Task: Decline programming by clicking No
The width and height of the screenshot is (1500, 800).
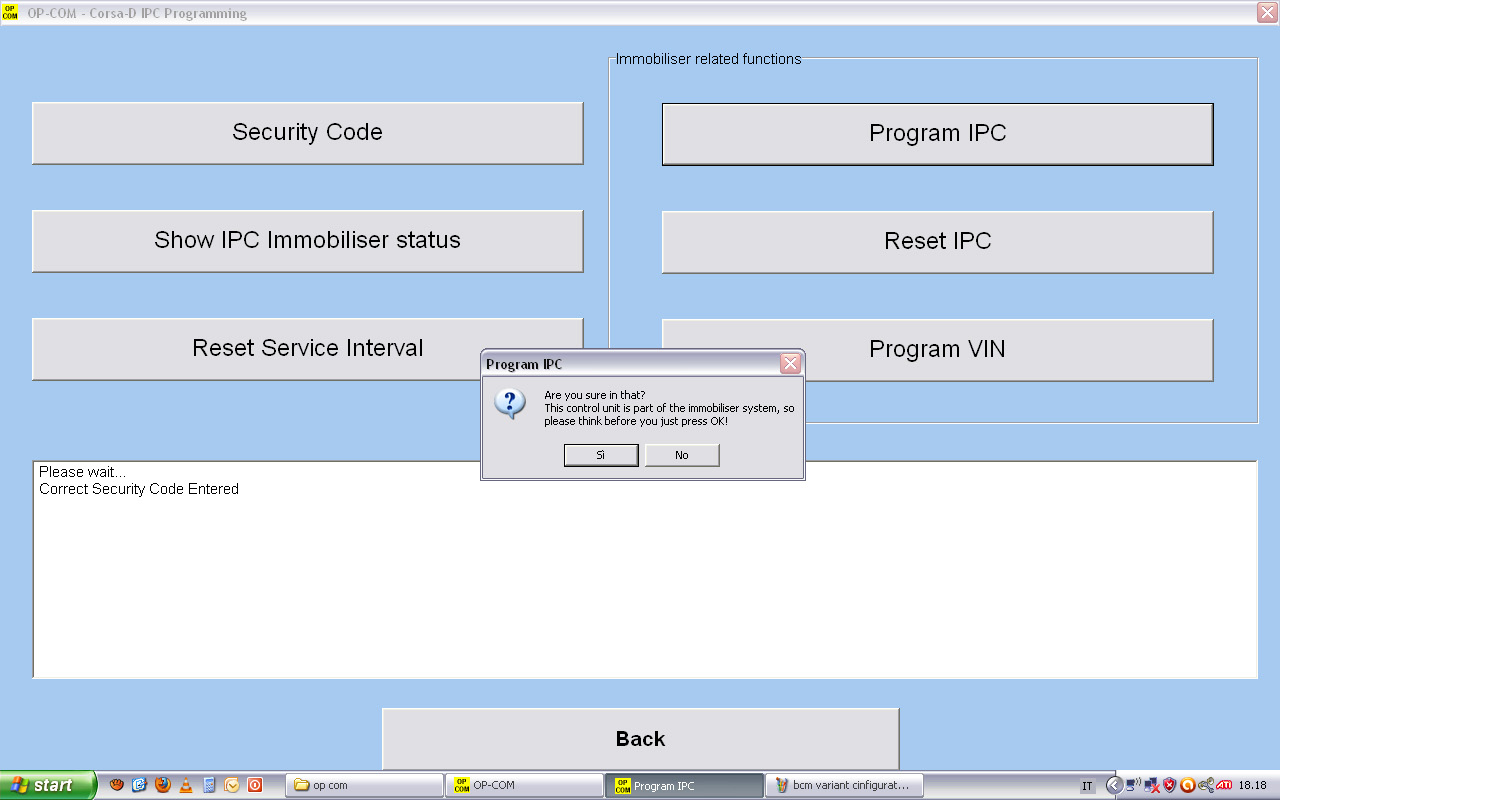Action: click(x=682, y=455)
